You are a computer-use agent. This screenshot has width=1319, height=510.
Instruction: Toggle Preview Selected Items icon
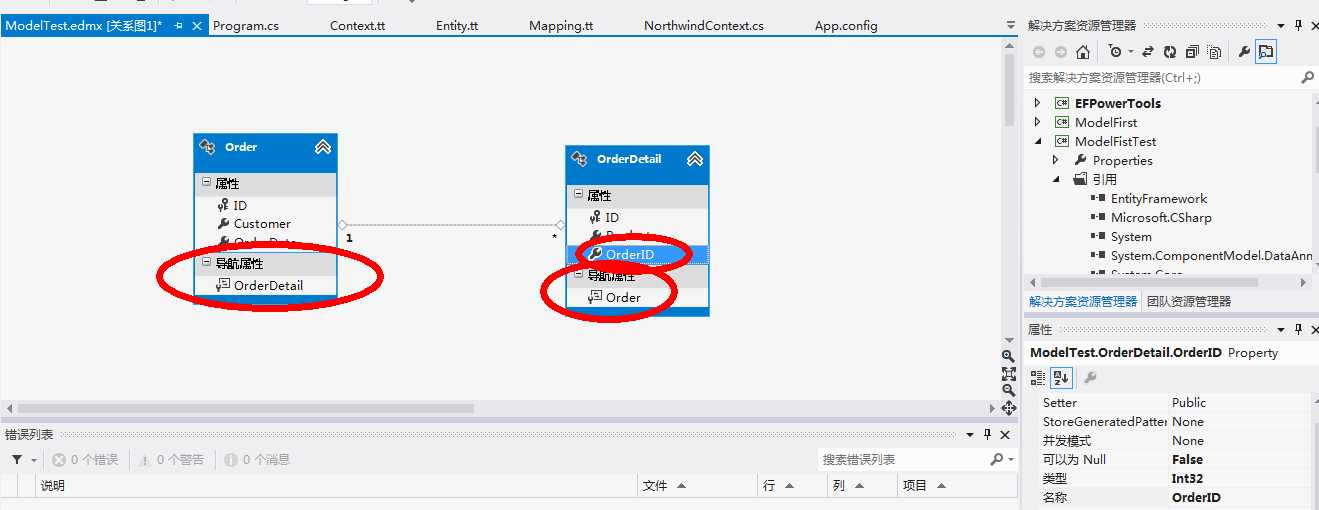[x=1266, y=52]
